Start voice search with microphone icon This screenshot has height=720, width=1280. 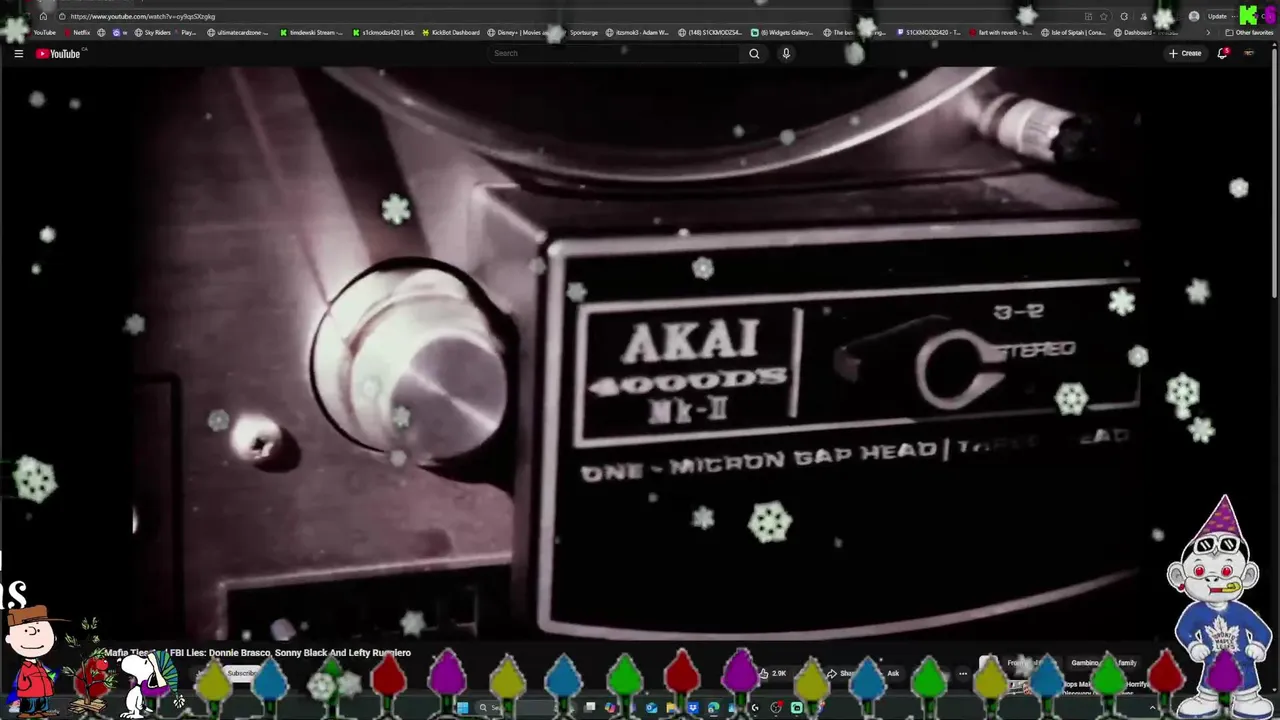pos(786,53)
